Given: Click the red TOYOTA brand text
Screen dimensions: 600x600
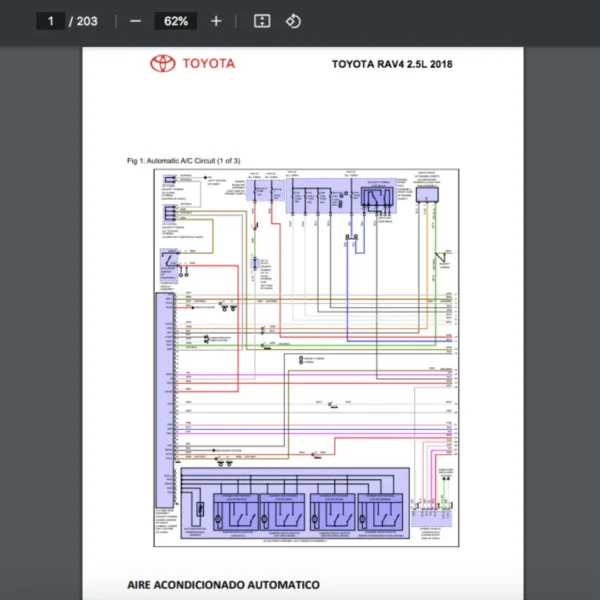Looking at the screenshot, I should click(x=208, y=64).
